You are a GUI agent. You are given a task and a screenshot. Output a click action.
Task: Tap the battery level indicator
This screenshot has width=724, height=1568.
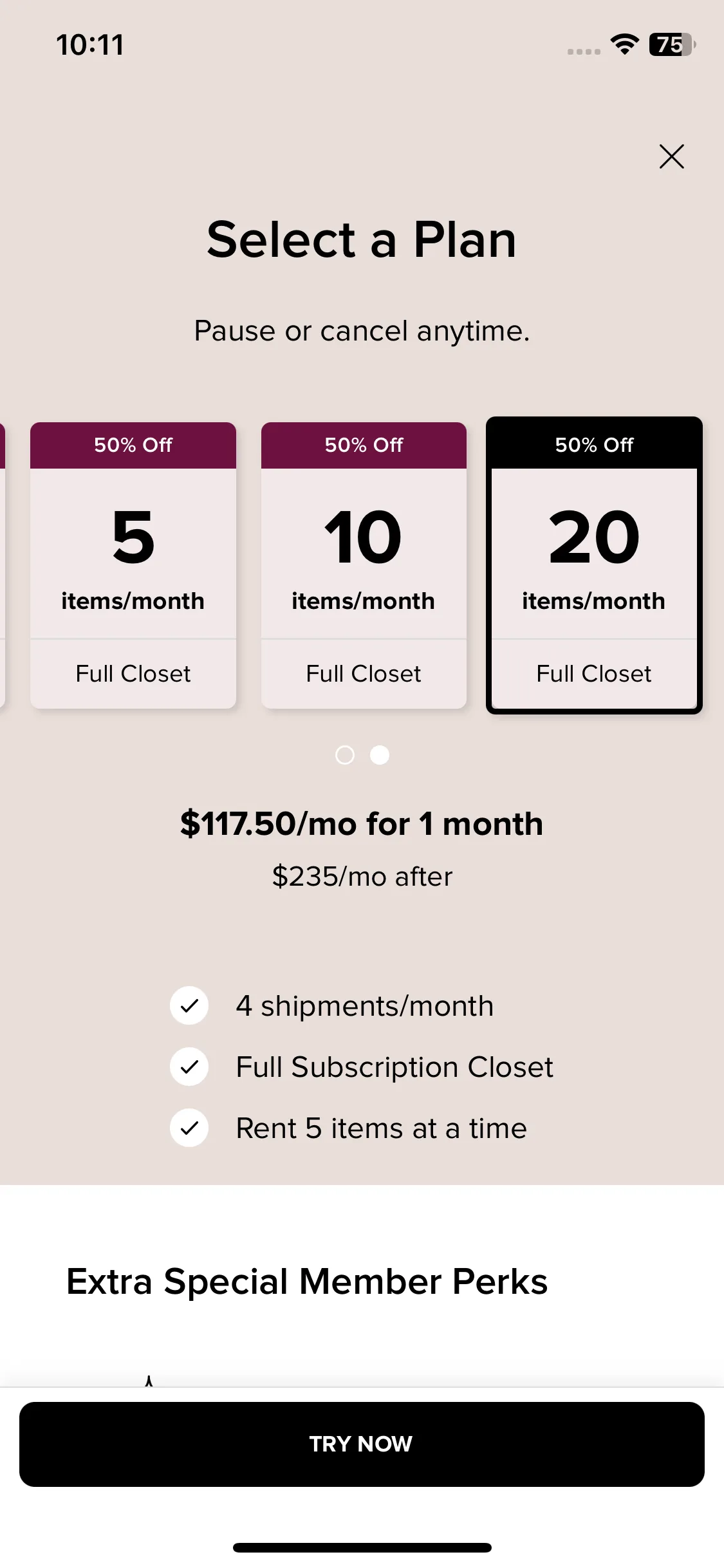[673, 44]
